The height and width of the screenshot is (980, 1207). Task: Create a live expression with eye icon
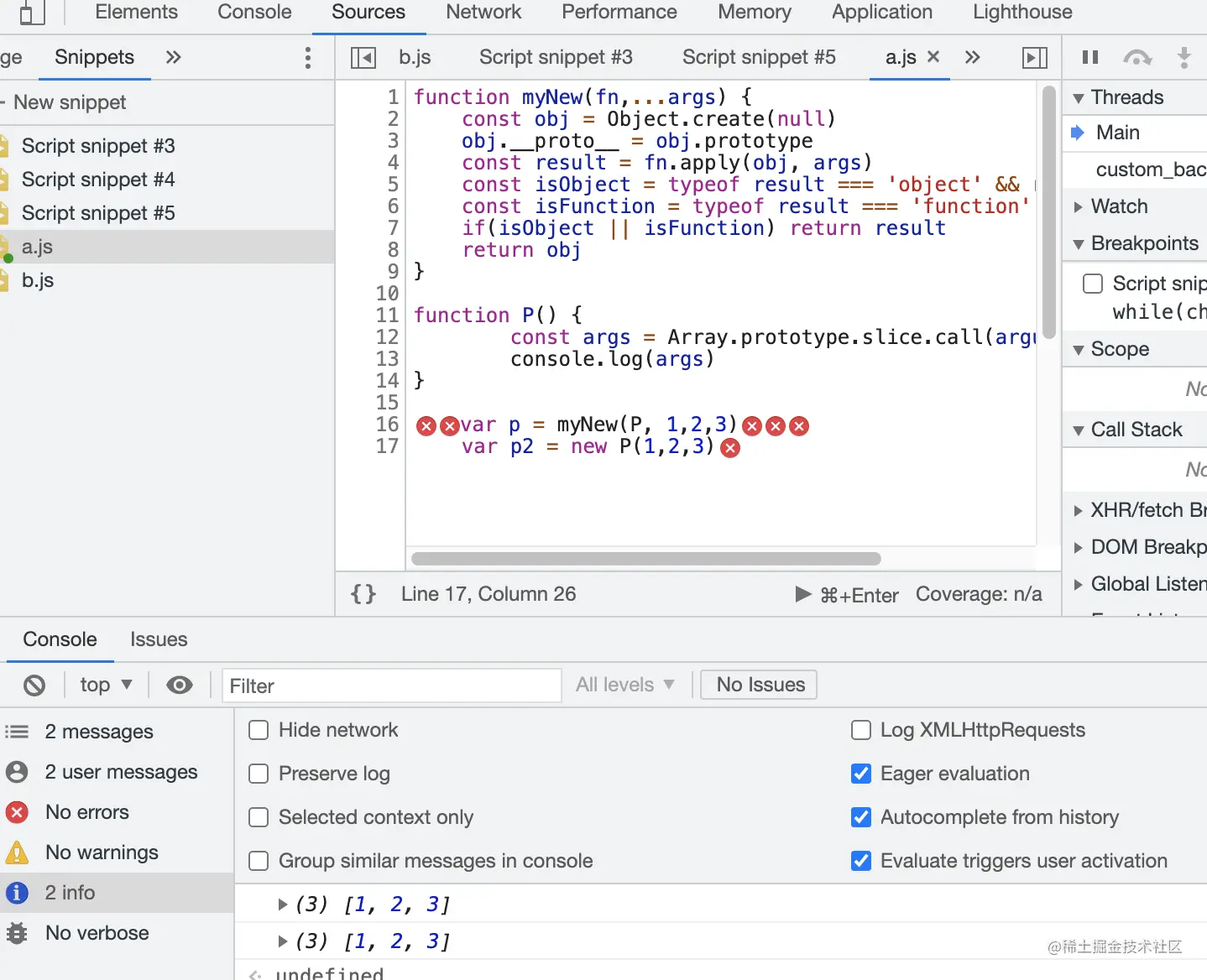point(179,685)
